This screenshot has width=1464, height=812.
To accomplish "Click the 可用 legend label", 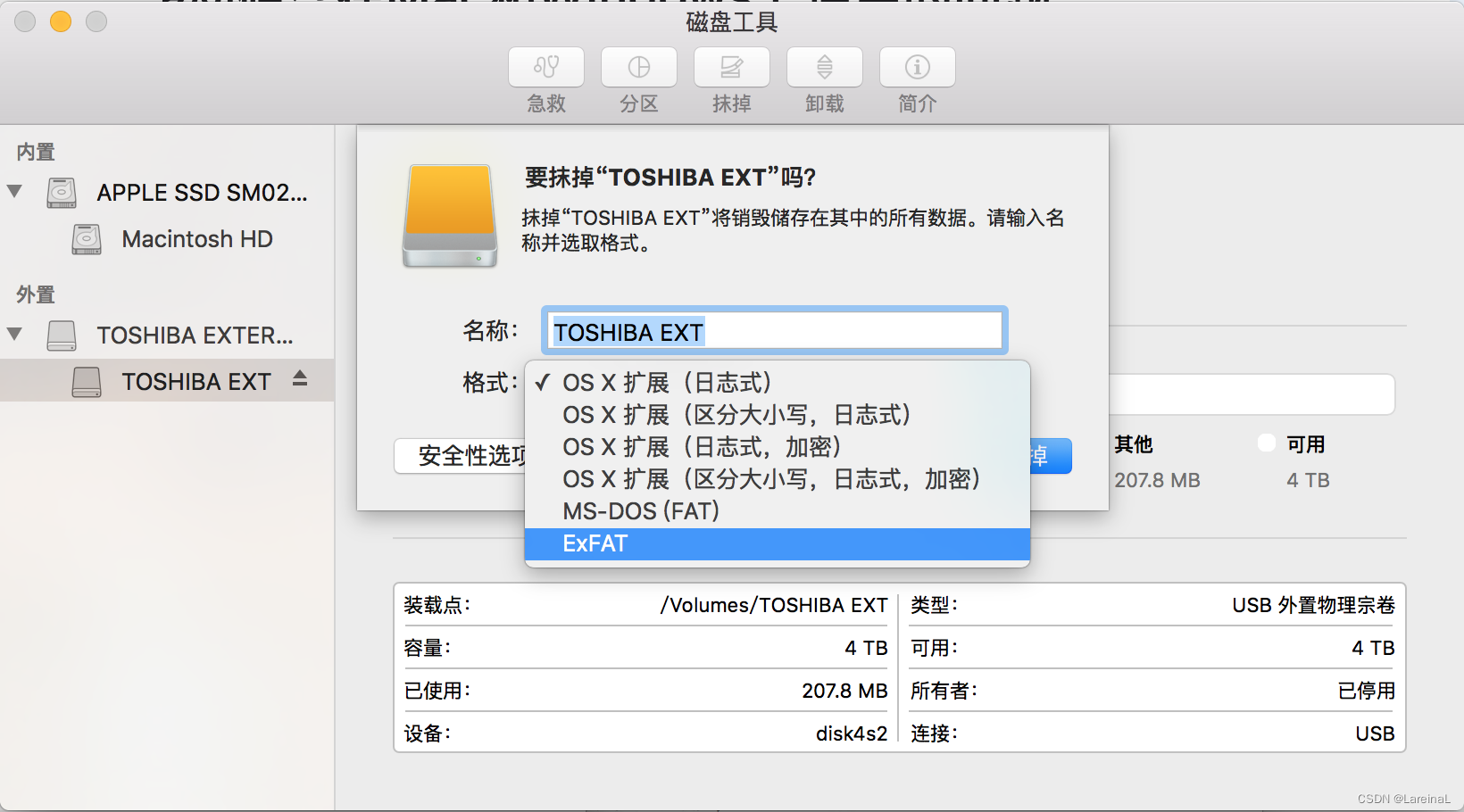I will click(1305, 444).
